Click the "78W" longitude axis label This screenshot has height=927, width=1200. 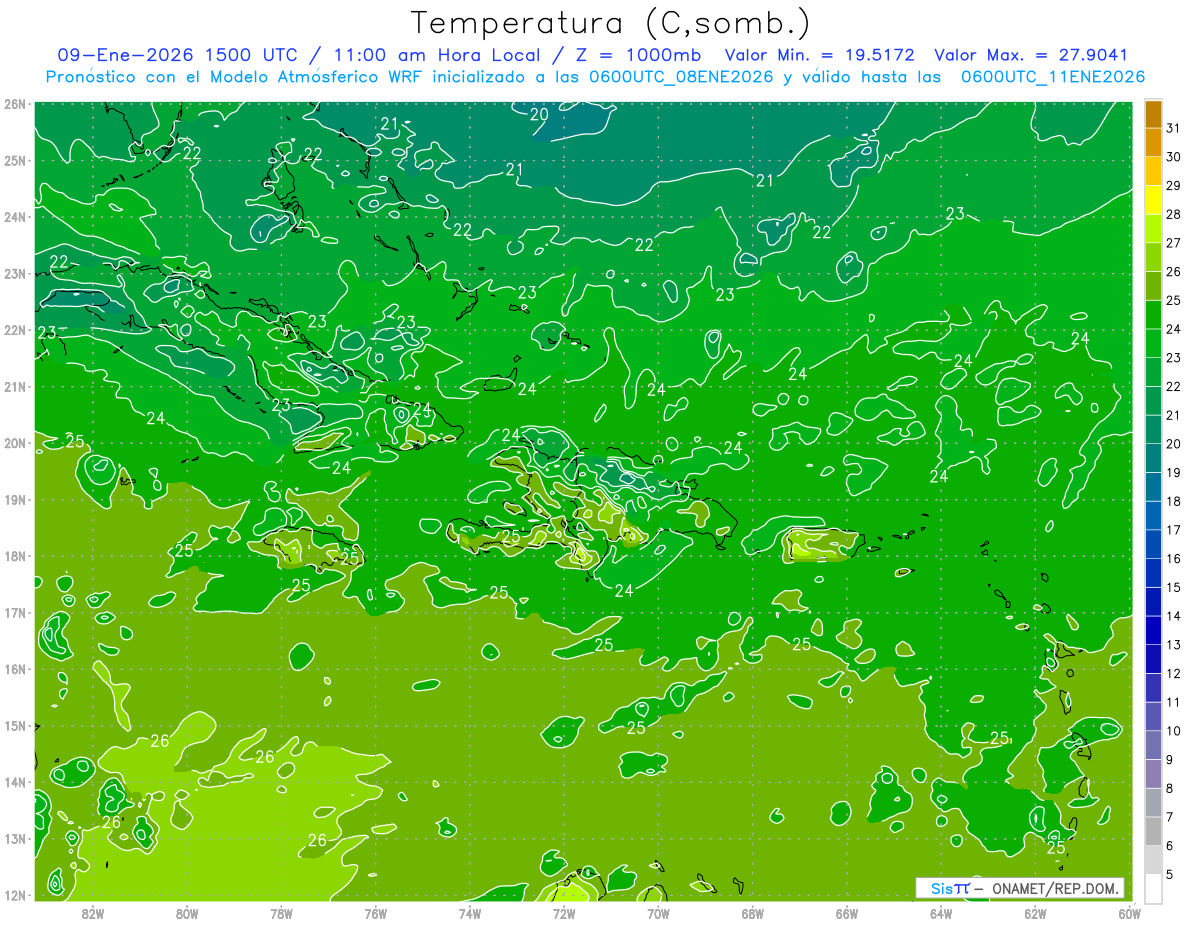(x=281, y=913)
